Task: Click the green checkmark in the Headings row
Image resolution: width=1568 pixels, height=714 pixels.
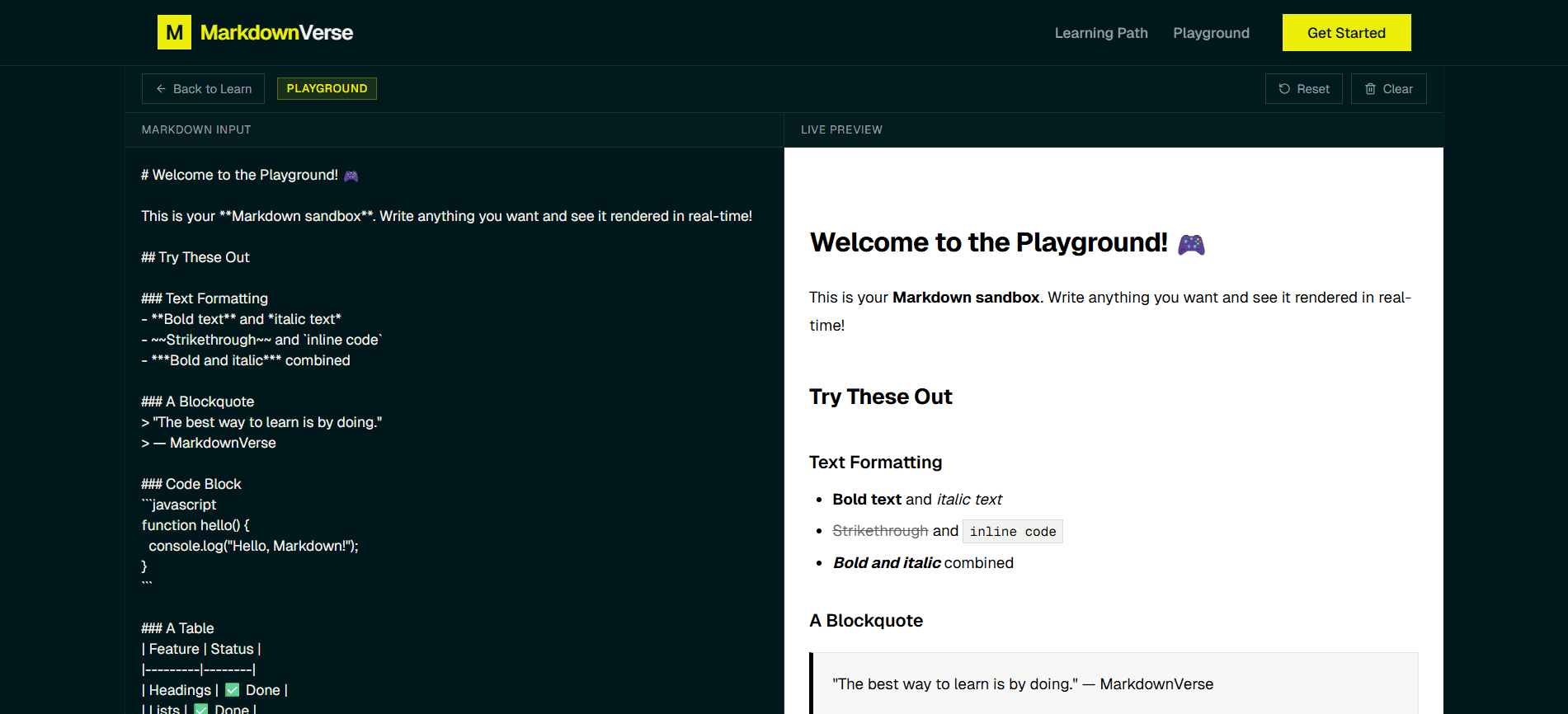Action: pyautogui.click(x=233, y=690)
